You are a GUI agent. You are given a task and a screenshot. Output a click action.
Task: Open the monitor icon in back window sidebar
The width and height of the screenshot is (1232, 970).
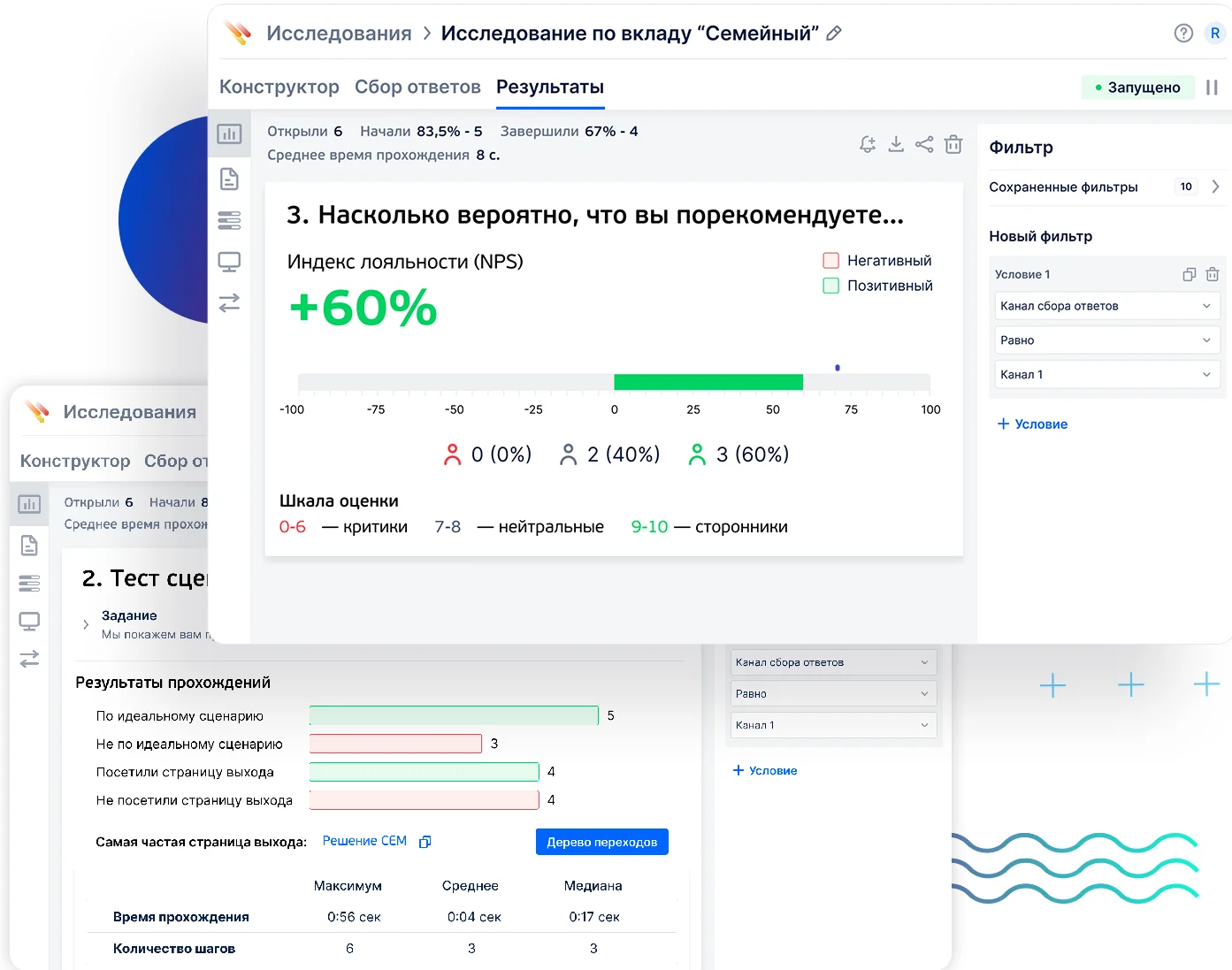click(29, 622)
